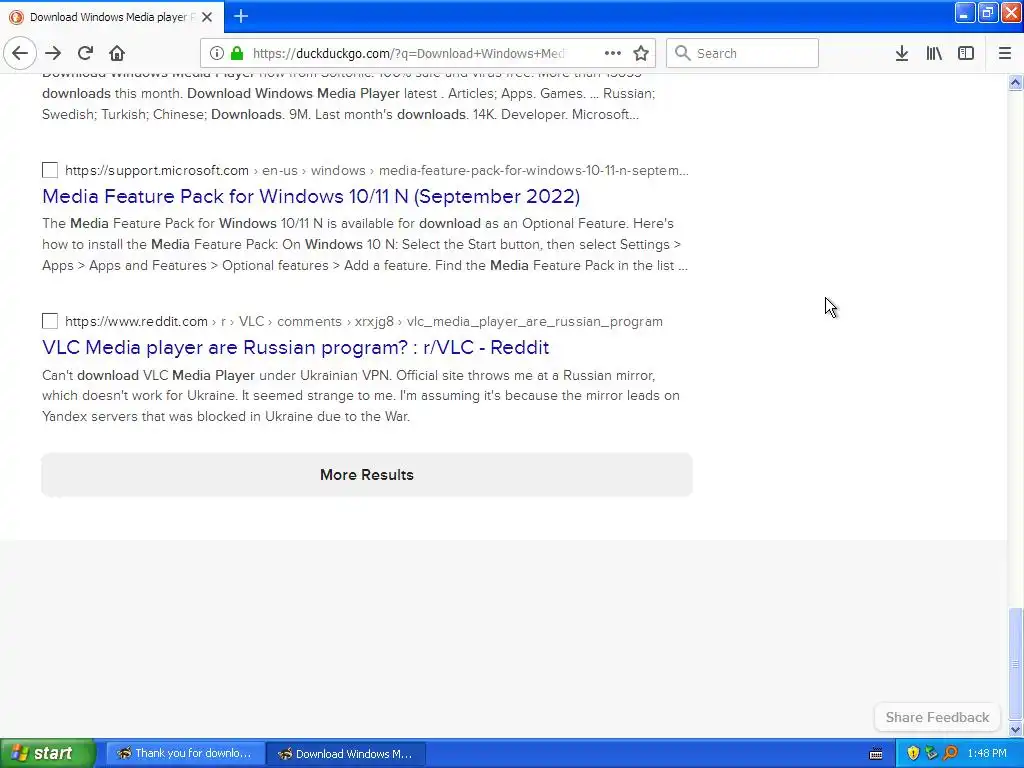Open the Windows start menu
The height and width of the screenshot is (768, 1024).
(48, 753)
